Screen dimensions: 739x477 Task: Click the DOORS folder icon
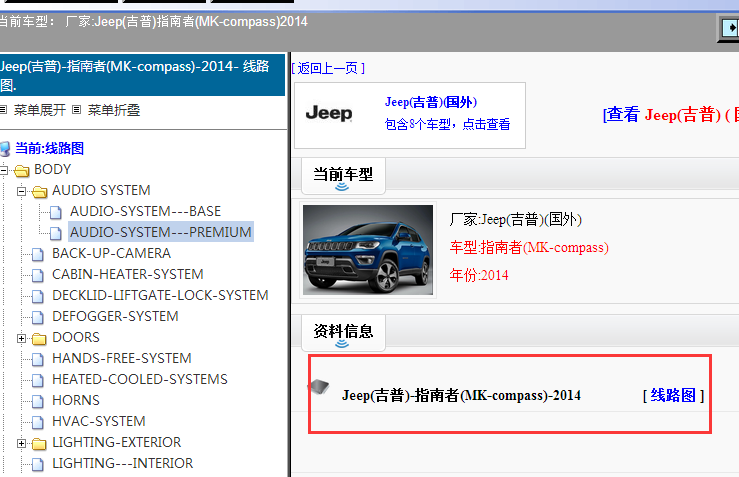point(40,338)
